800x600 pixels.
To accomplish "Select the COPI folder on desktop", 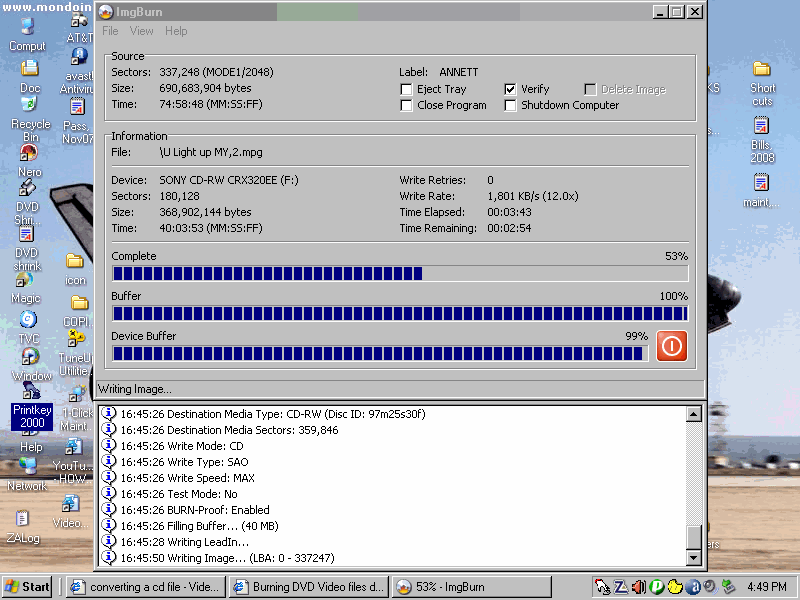I will pyautogui.click(x=78, y=311).
